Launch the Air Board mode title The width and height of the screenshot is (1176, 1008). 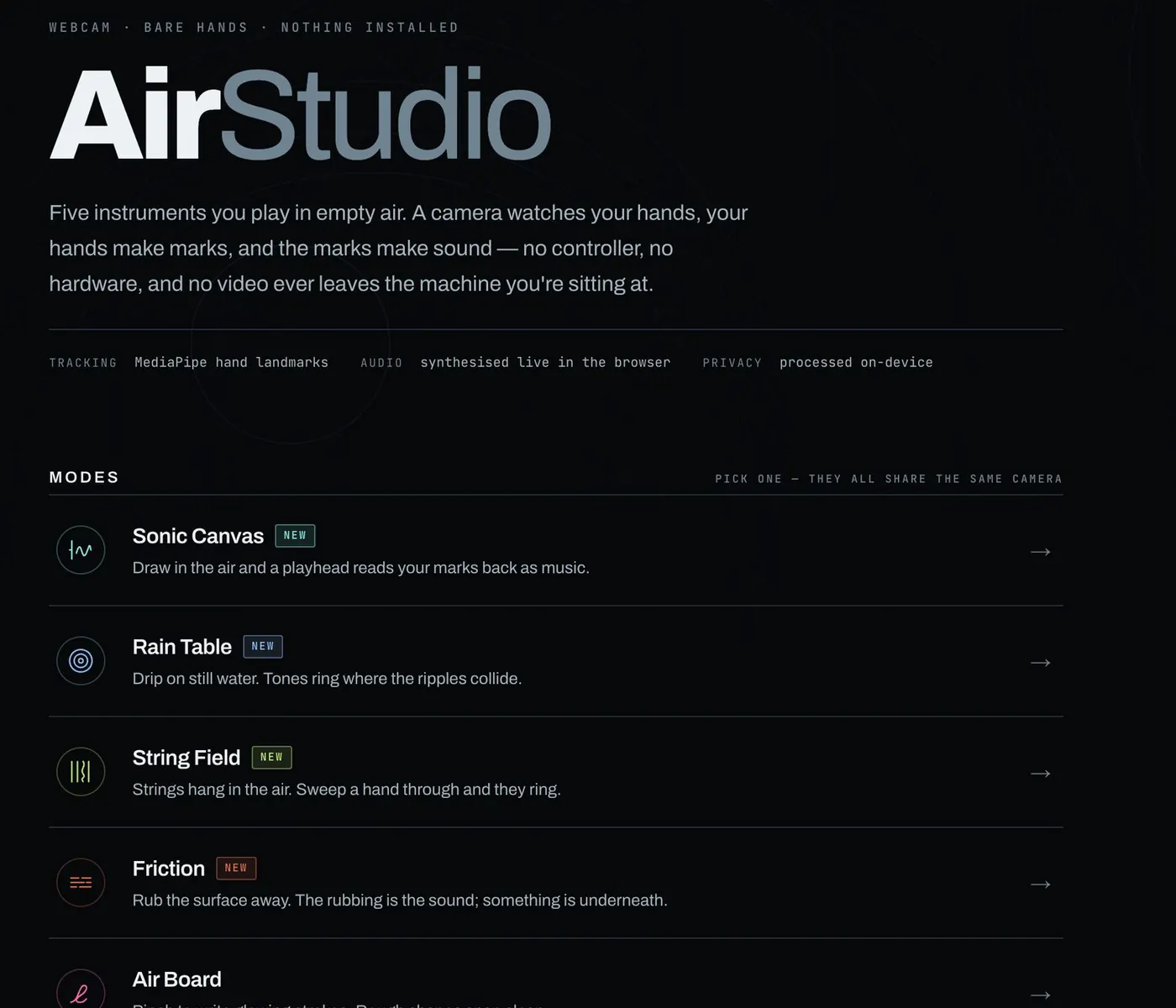[177, 979]
